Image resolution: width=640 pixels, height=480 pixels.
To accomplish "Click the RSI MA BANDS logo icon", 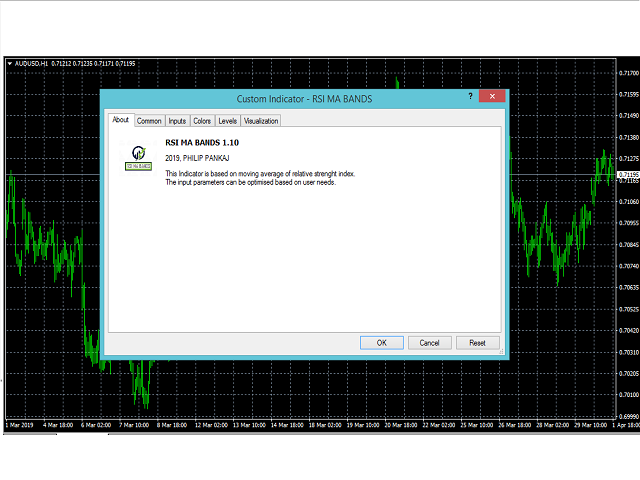I will click(137, 156).
